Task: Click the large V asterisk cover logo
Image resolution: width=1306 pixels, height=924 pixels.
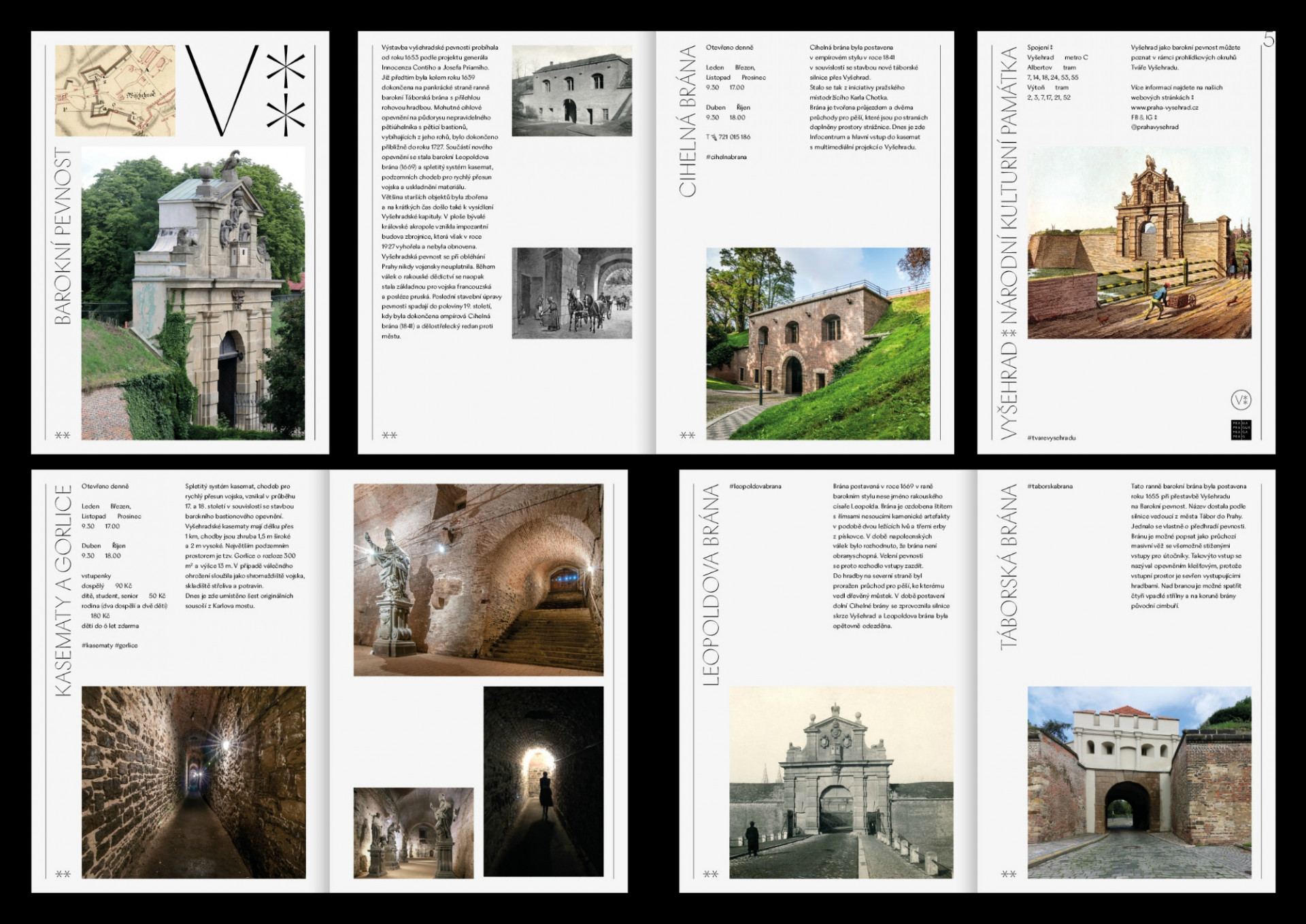Action: pos(246,90)
